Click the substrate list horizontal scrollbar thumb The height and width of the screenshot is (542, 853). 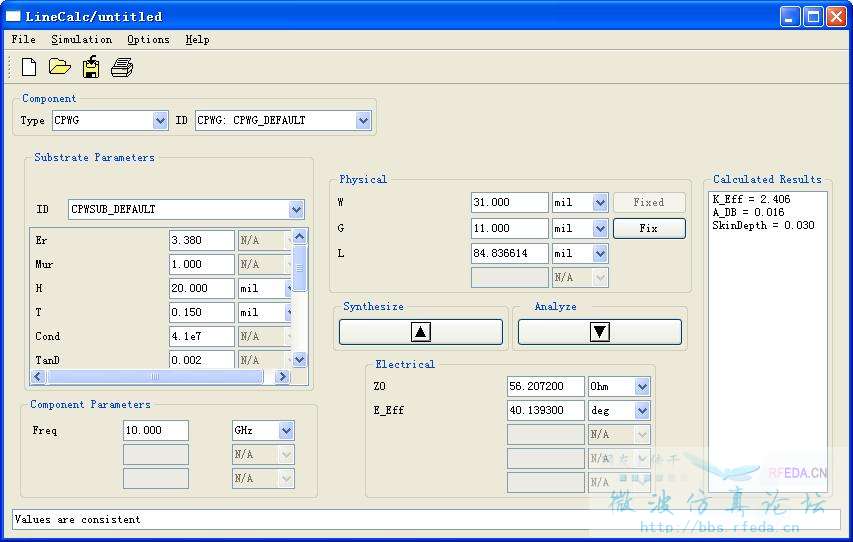coord(155,377)
